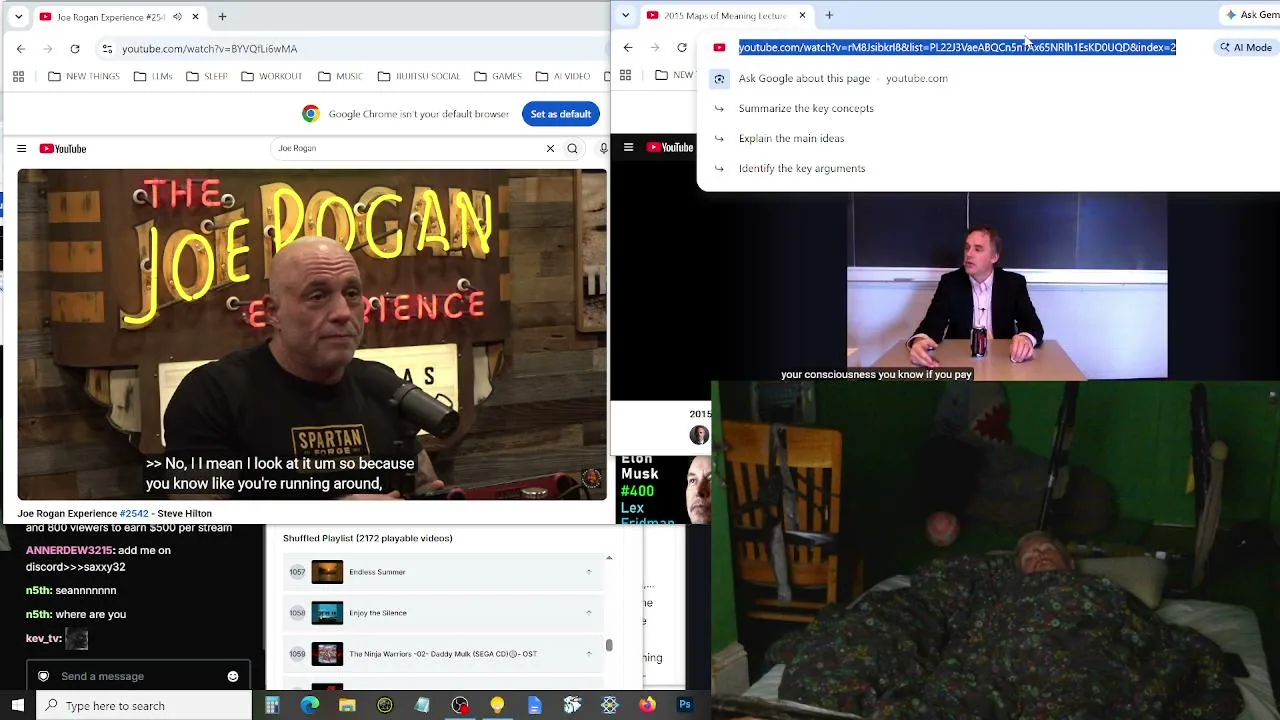Viewport: 1280px width, 720px height.
Task: Open the MUSIC bookmark folder
Action: point(340,76)
